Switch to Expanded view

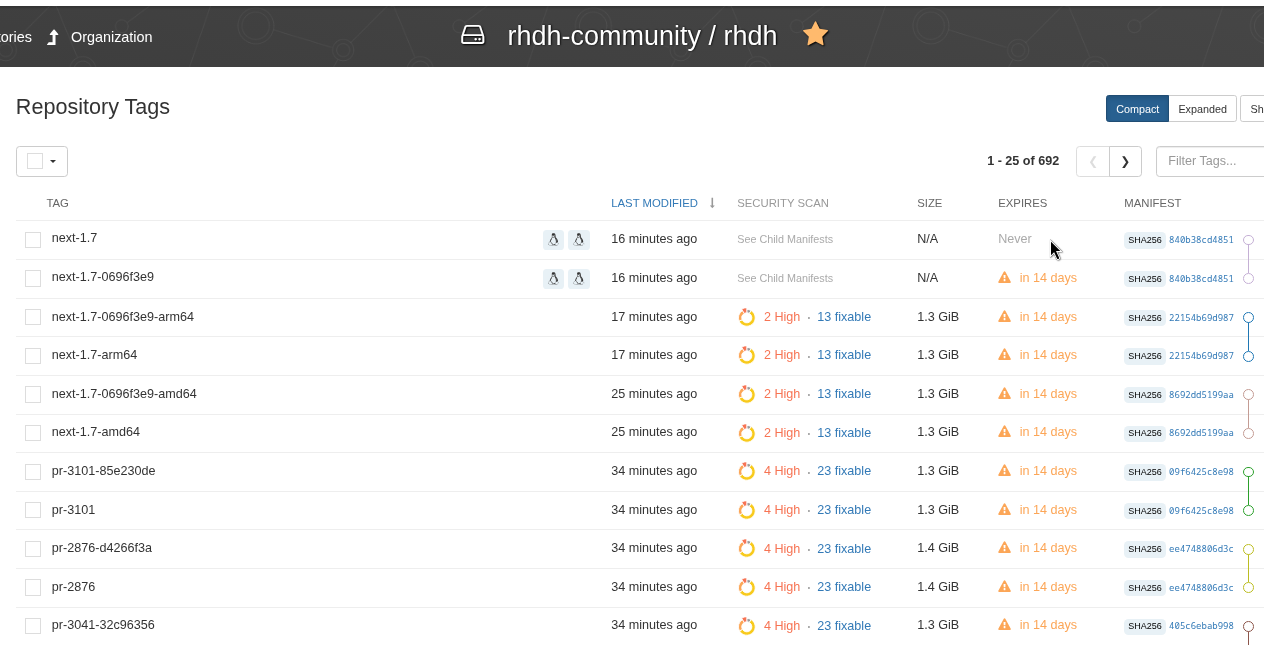(x=1202, y=109)
